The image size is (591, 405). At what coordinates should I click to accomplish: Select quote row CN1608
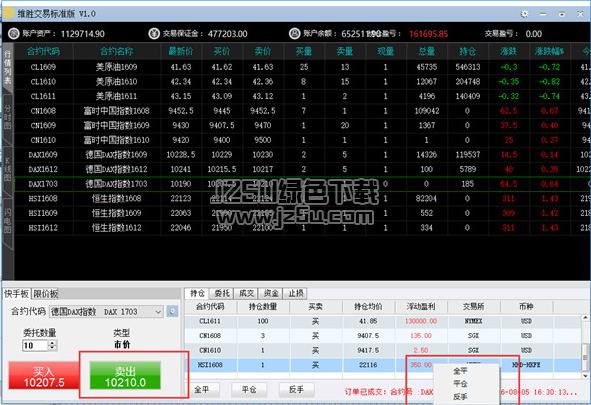302,111
